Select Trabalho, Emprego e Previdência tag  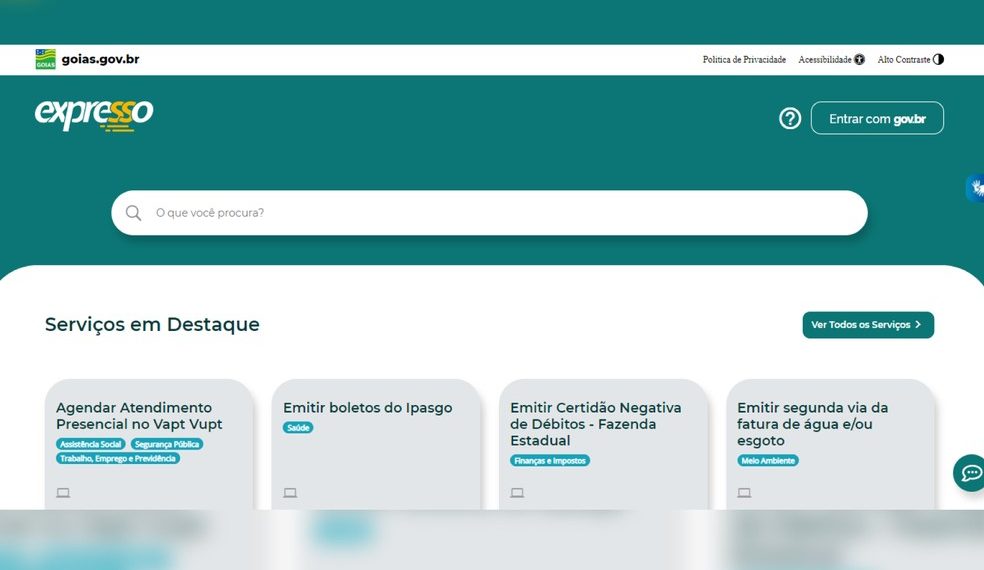[118, 458]
